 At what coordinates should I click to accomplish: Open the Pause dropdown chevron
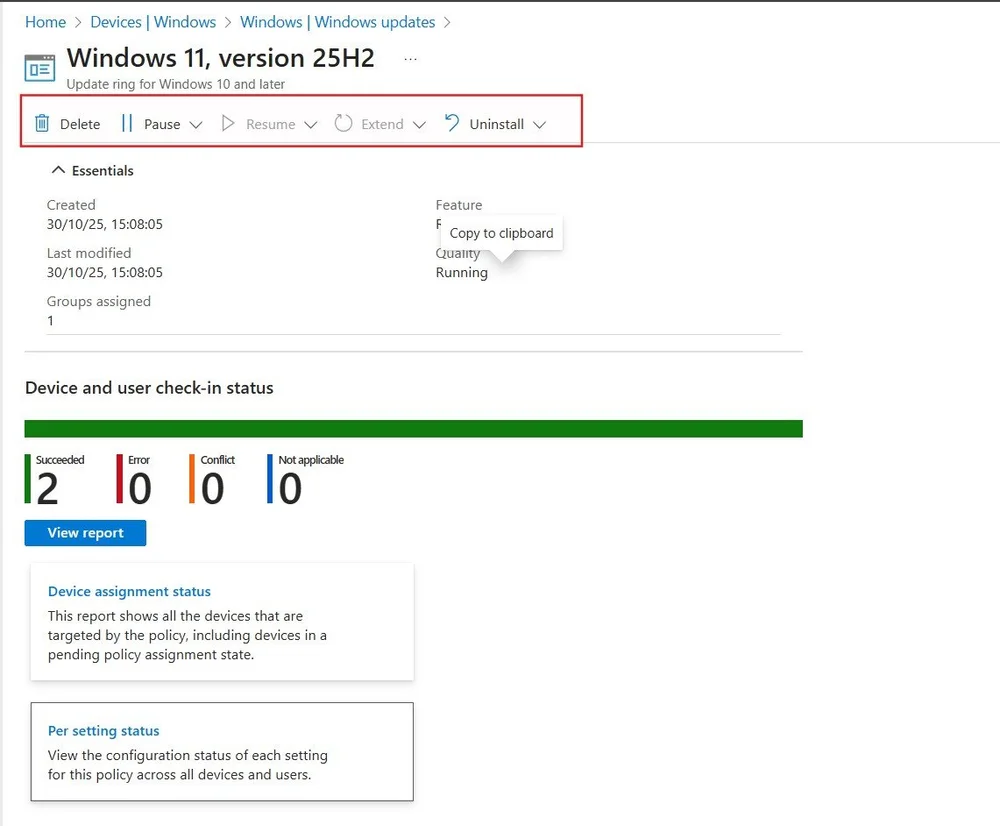(x=196, y=124)
